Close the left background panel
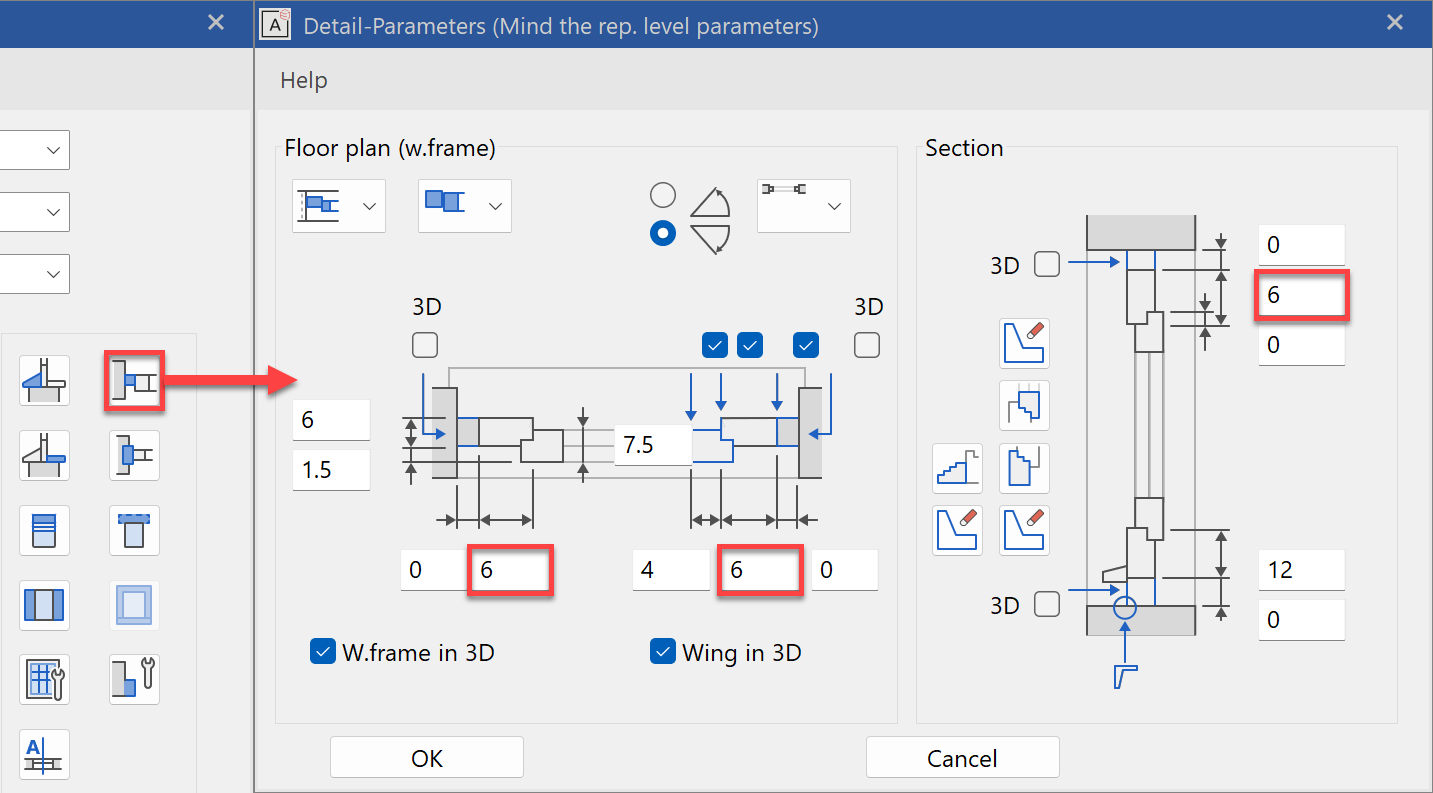This screenshot has width=1433, height=793. point(216,22)
